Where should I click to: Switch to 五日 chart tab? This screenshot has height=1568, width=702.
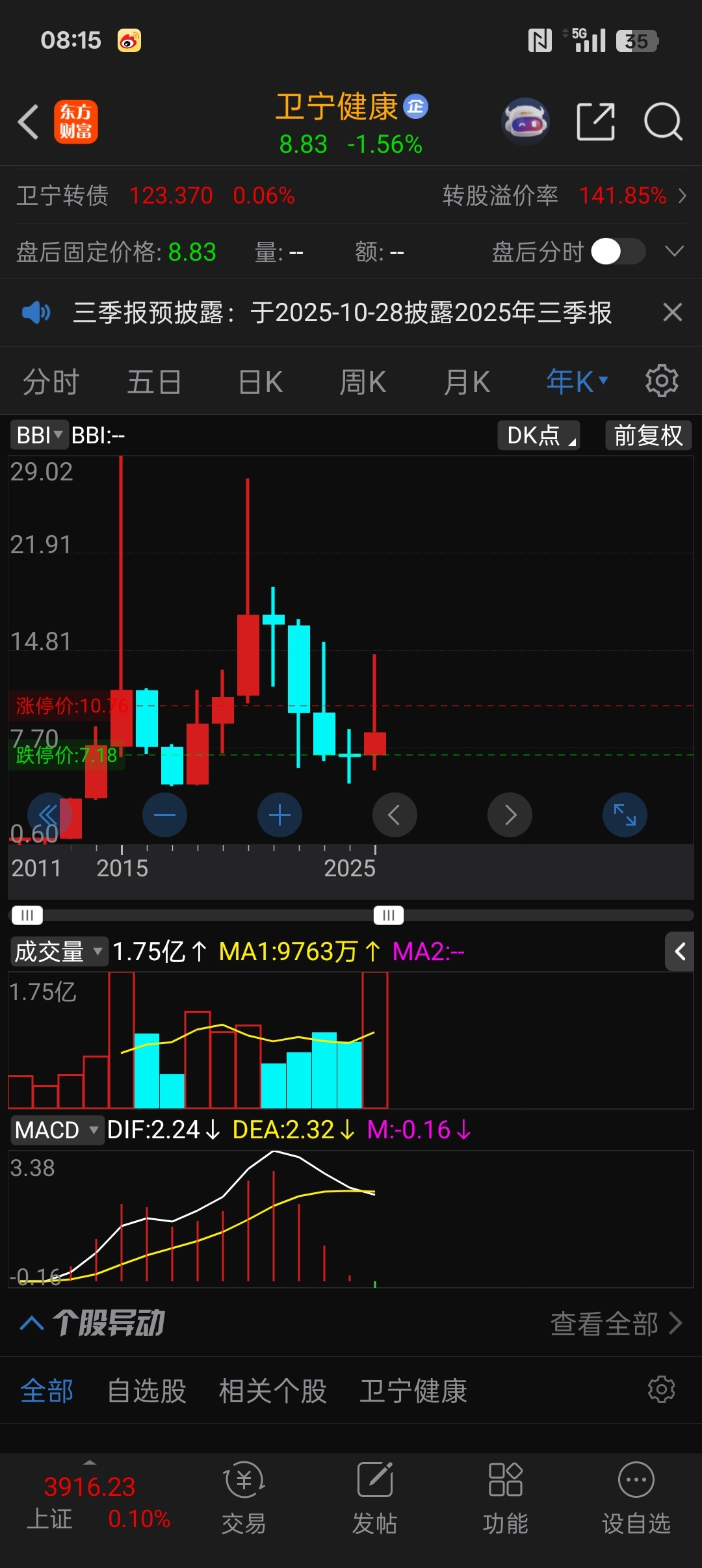click(x=154, y=382)
